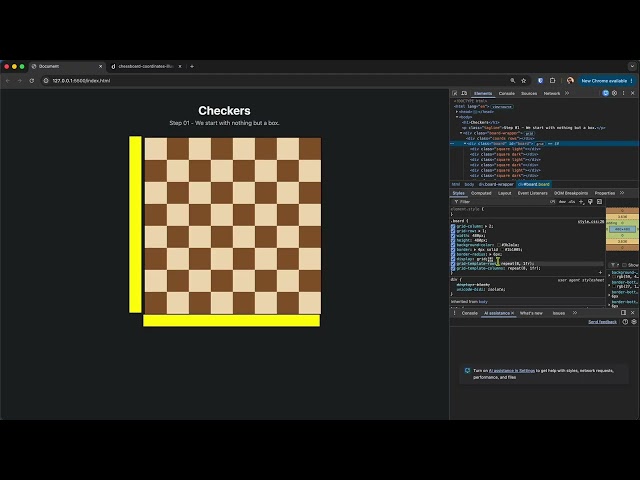
Task: Uncheck the background-color property checkbox
Action: (x=453, y=245)
